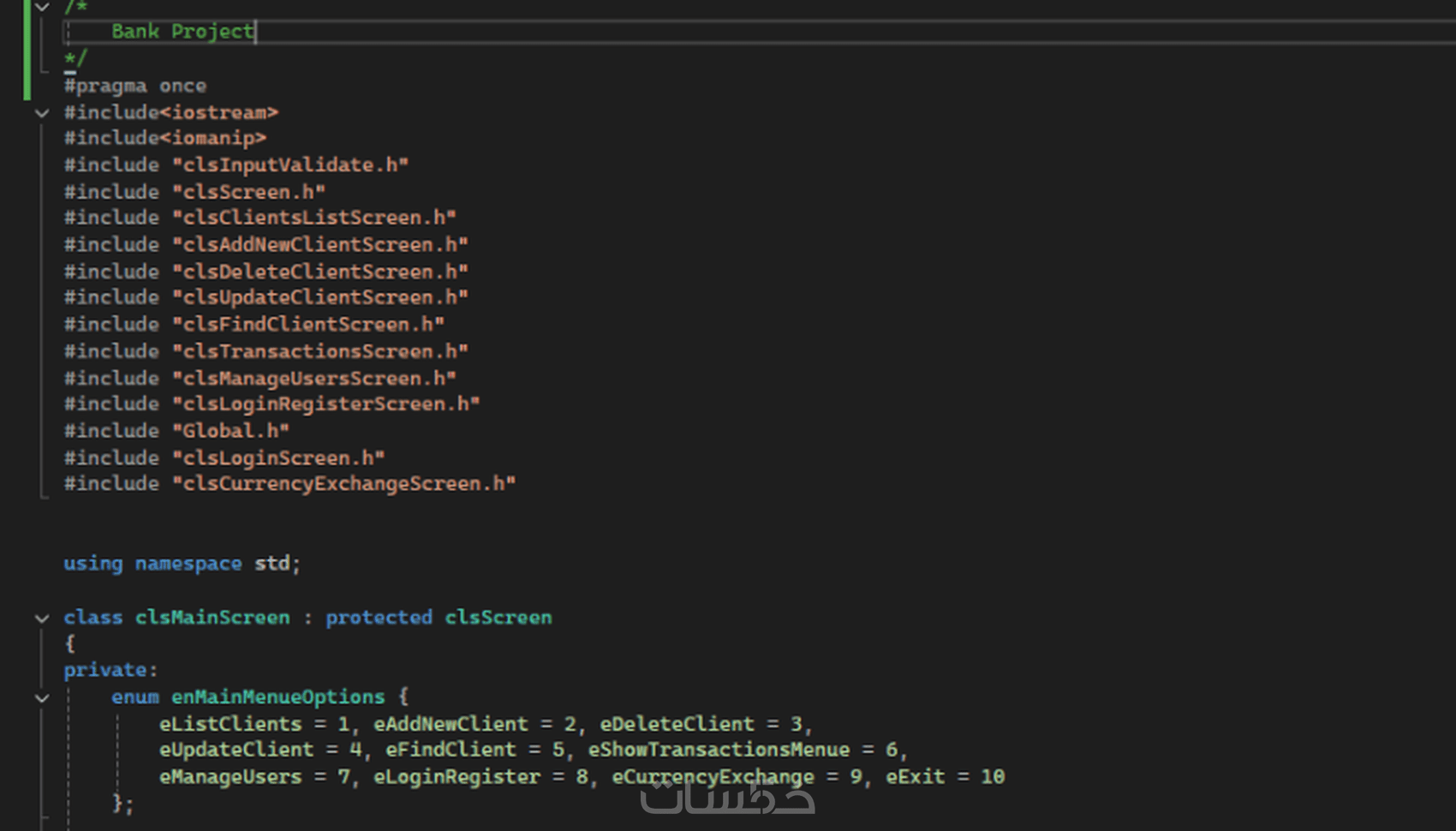The image size is (1456, 831).
Task: Click the "clsLoginRegisterScreen.h" include string
Action: pyautogui.click(x=325, y=404)
